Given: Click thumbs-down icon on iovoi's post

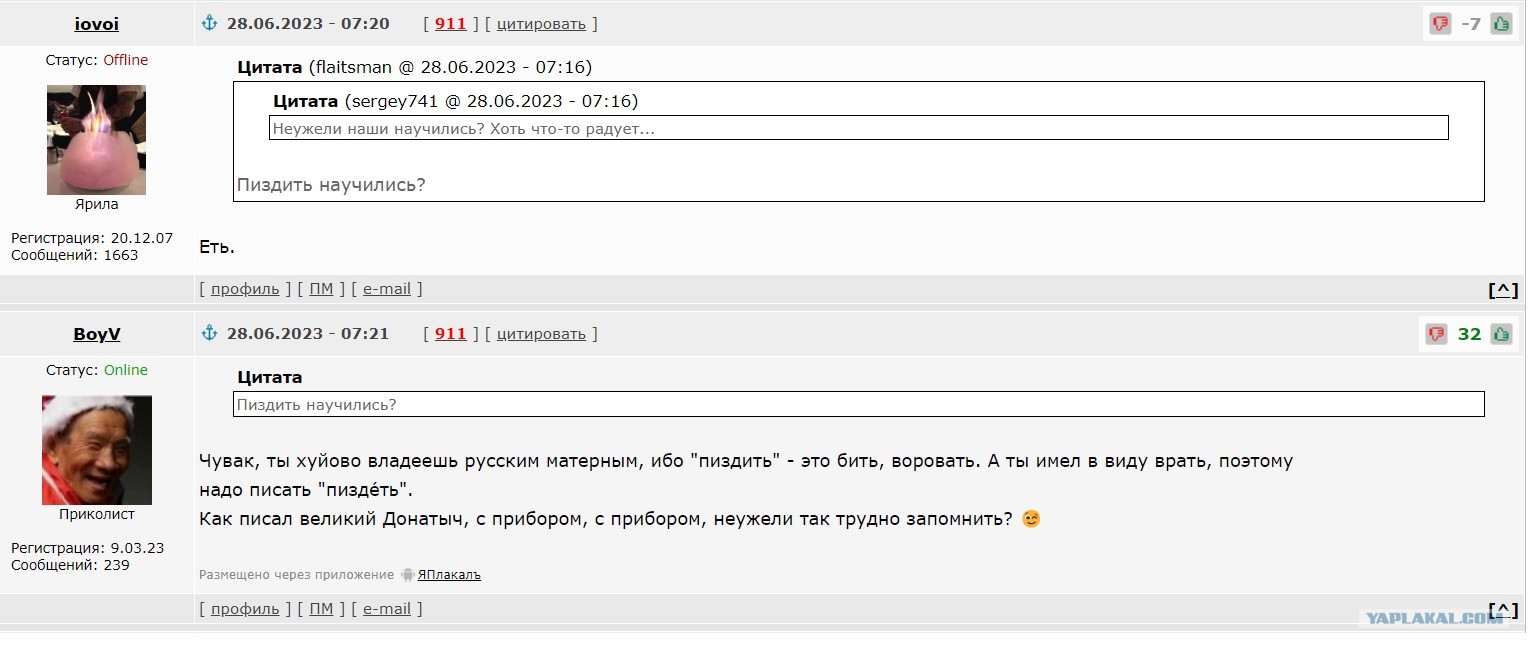Looking at the screenshot, I should pos(1440,24).
